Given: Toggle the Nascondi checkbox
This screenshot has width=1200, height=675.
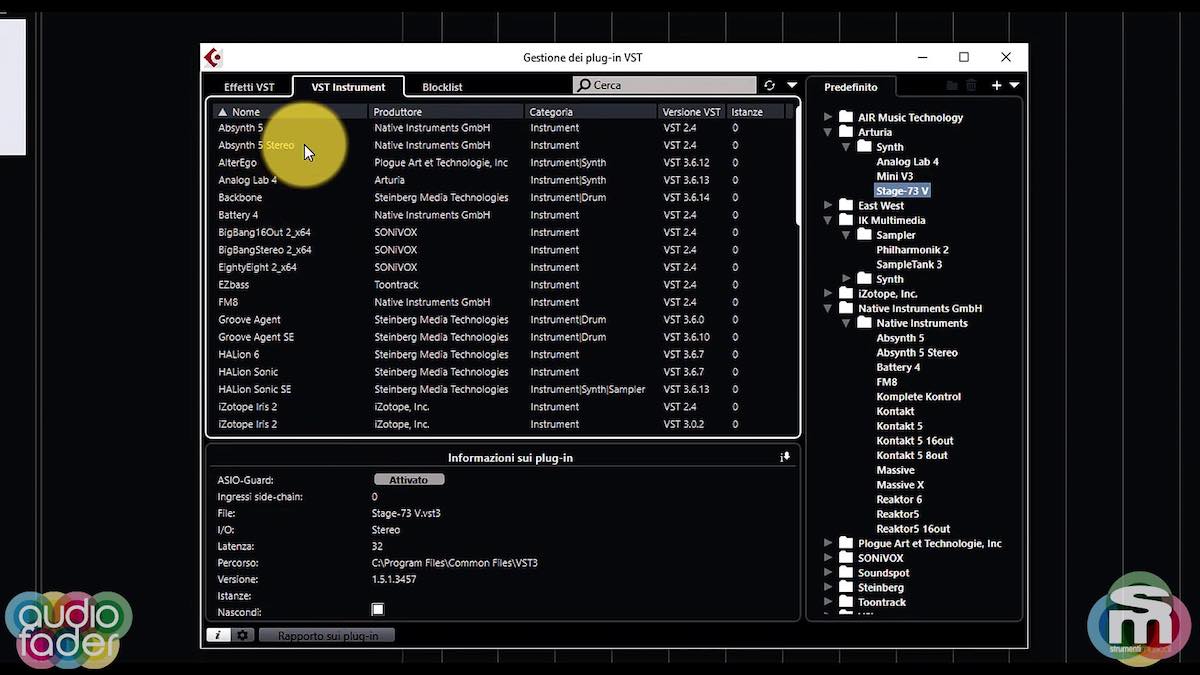Looking at the screenshot, I should pos(377,608).
